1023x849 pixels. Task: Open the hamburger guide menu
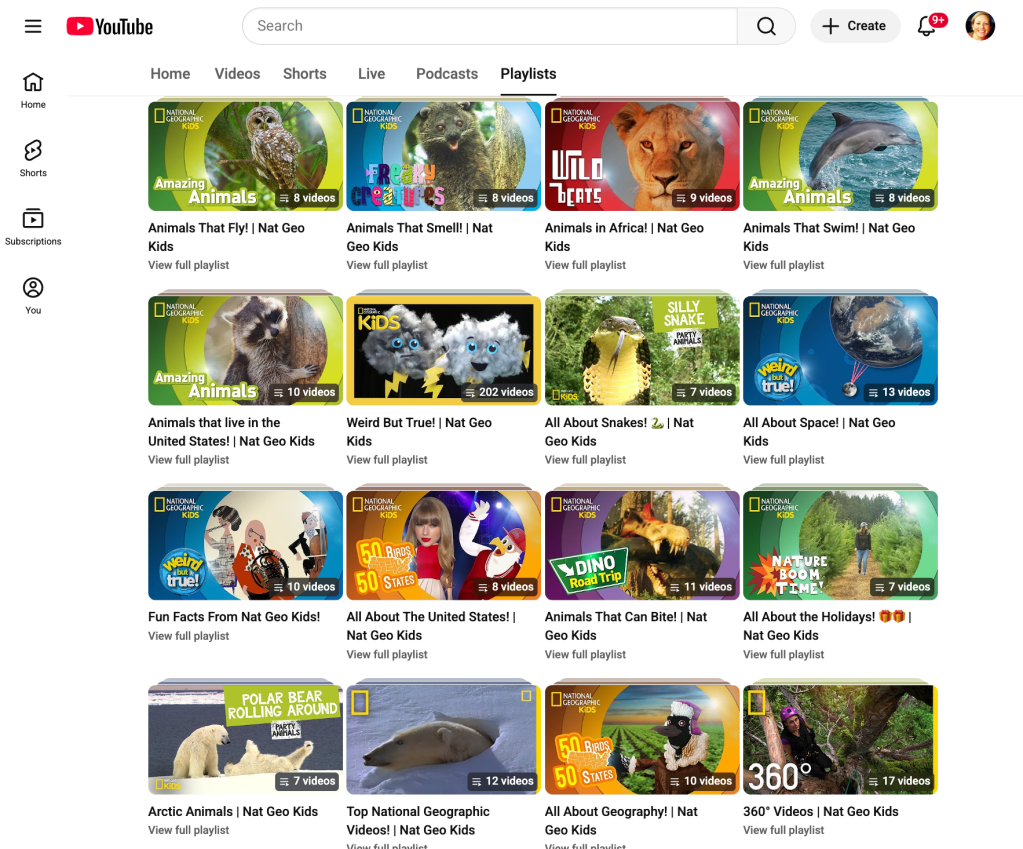(x=33, y=26)
